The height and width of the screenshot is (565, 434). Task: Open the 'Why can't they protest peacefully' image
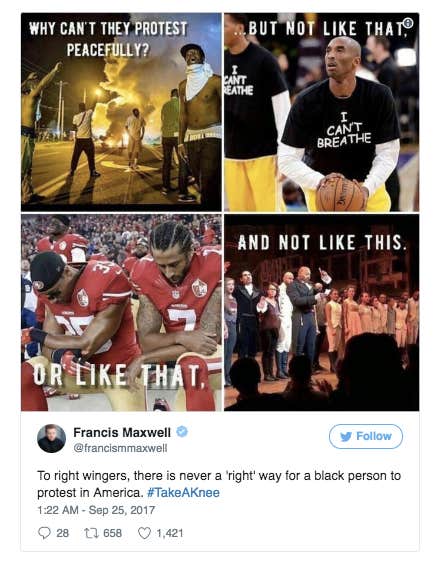pos(121,112)
